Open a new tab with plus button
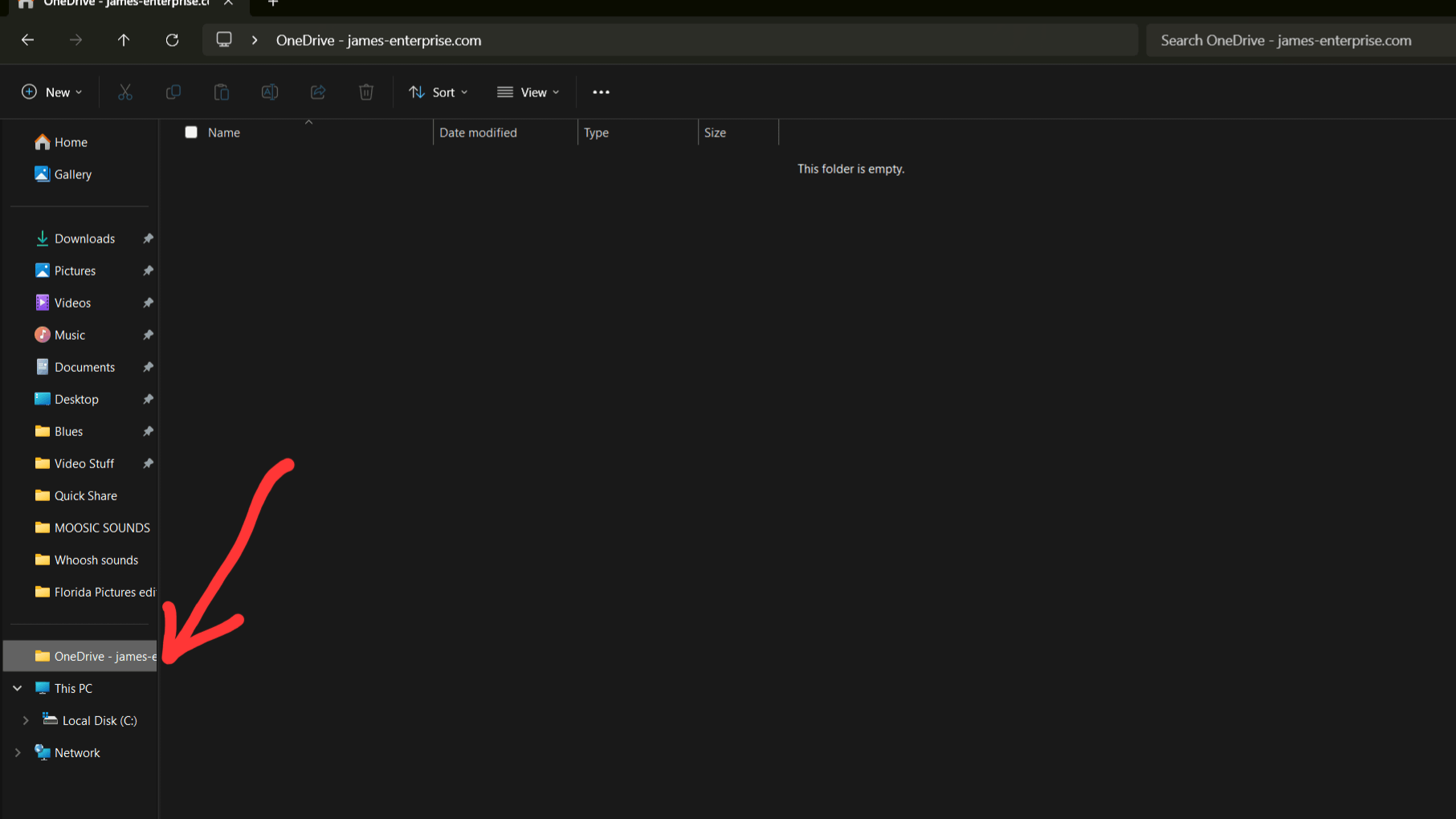This screenshot has width=1456, height=819. click(x=273, y=3)
